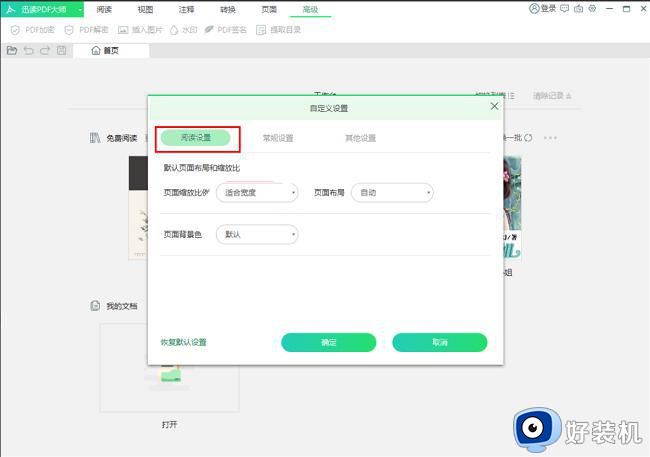Click the 打开 document thumbnail

click(x=169, y=368)
